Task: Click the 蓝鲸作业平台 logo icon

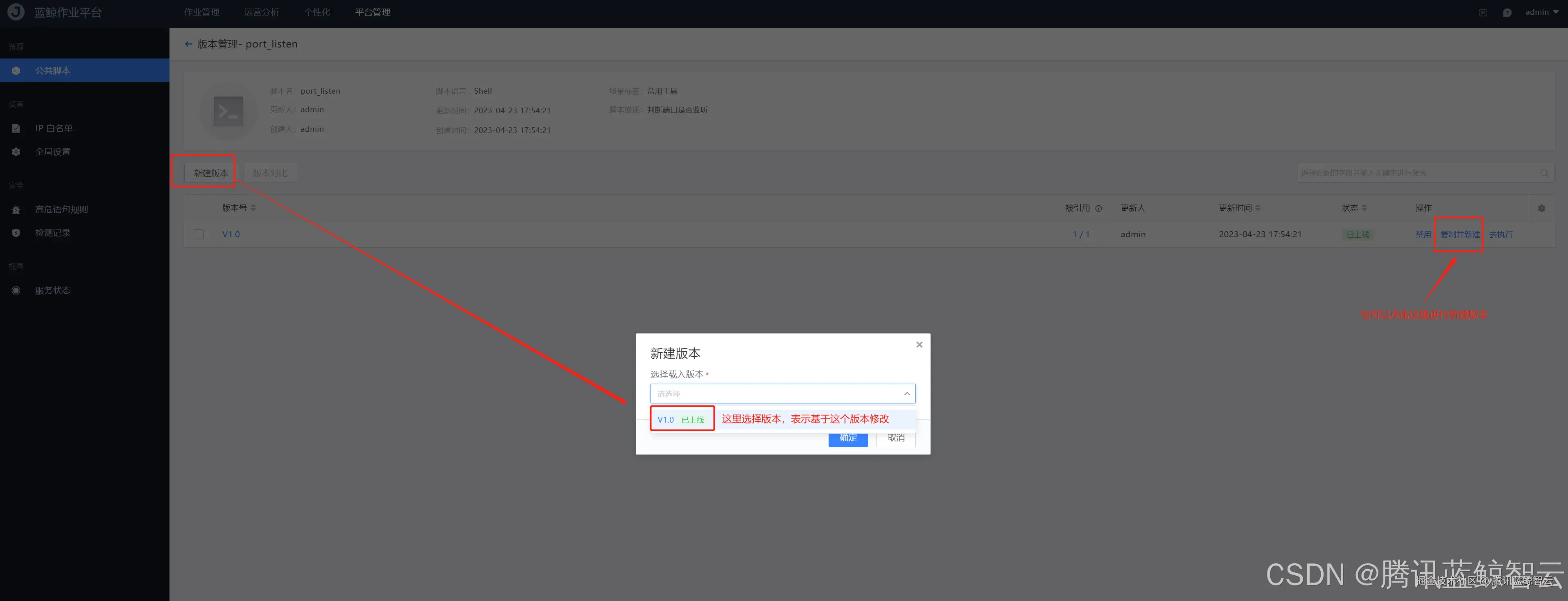Action: pos(16,12)
